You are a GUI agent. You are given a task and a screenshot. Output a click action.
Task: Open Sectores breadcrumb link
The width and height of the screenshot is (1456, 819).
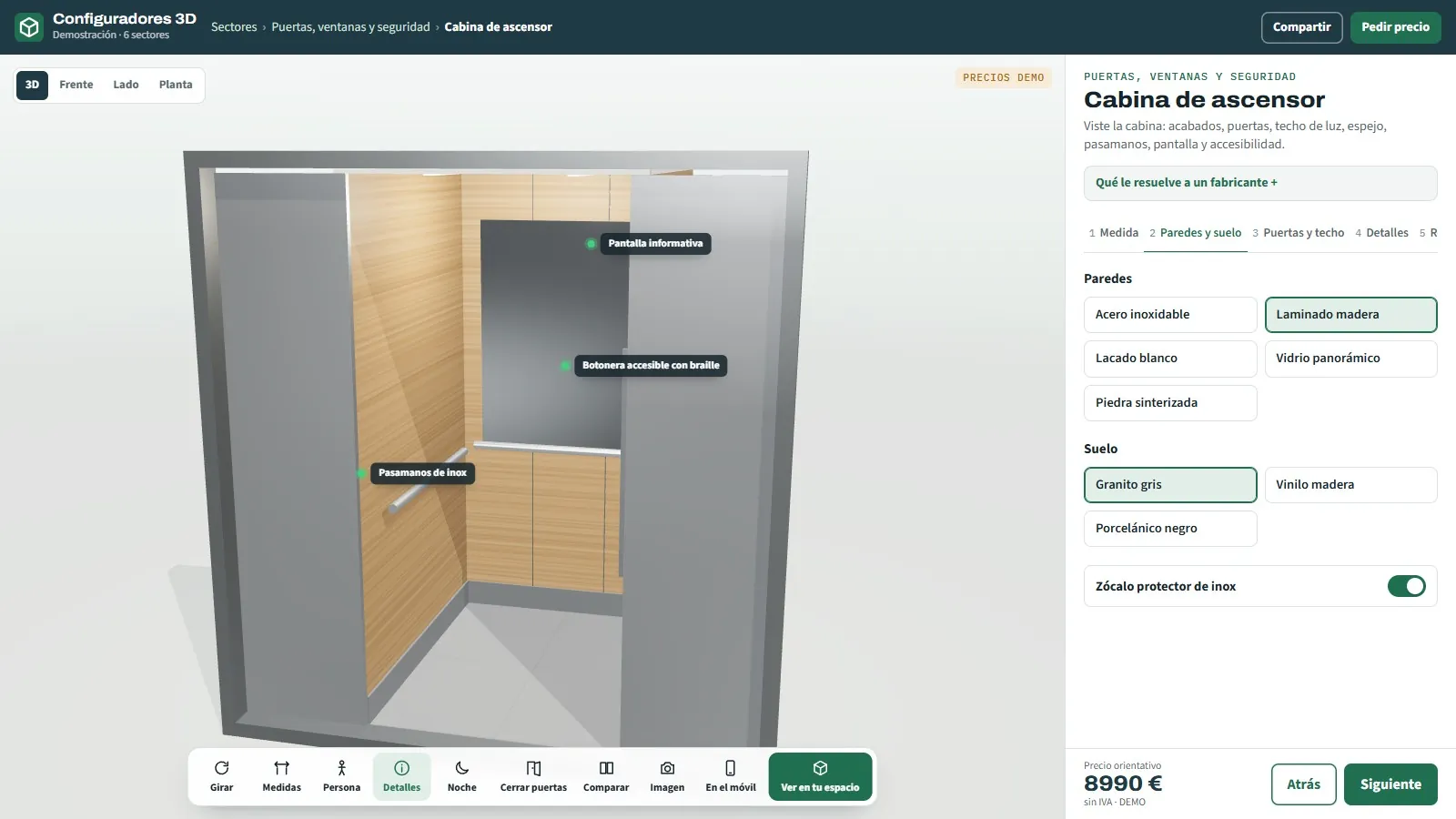[234, 27]
